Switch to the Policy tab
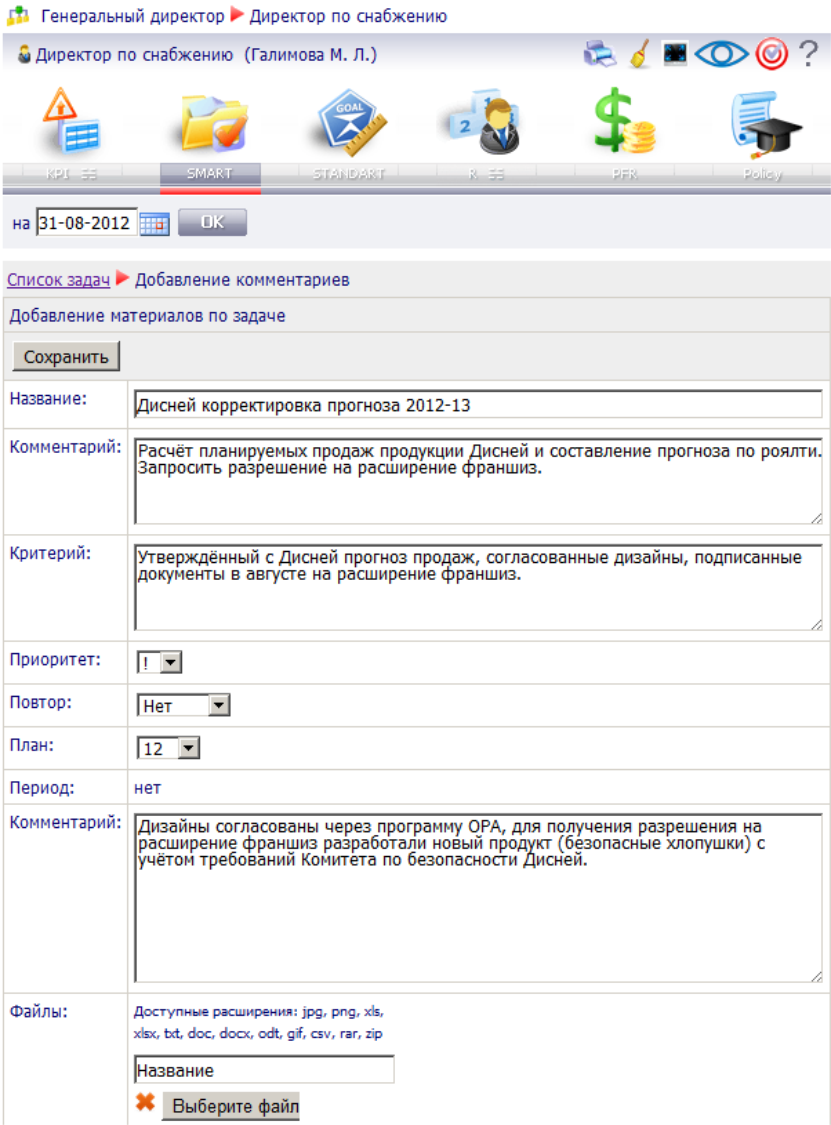 [x=762, y=174]
